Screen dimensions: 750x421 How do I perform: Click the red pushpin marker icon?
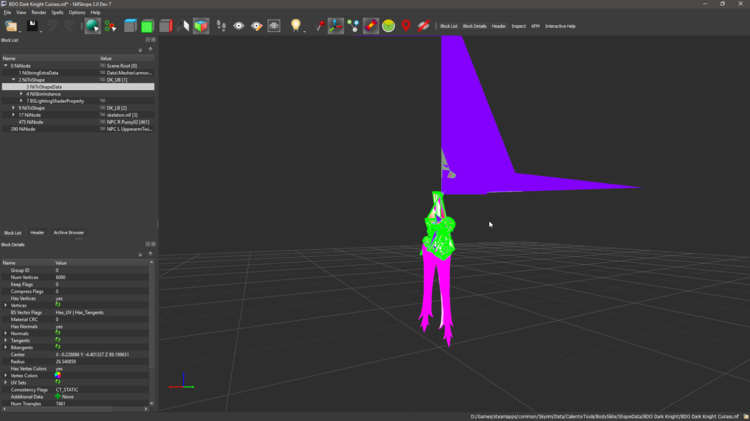coord(320,26)
